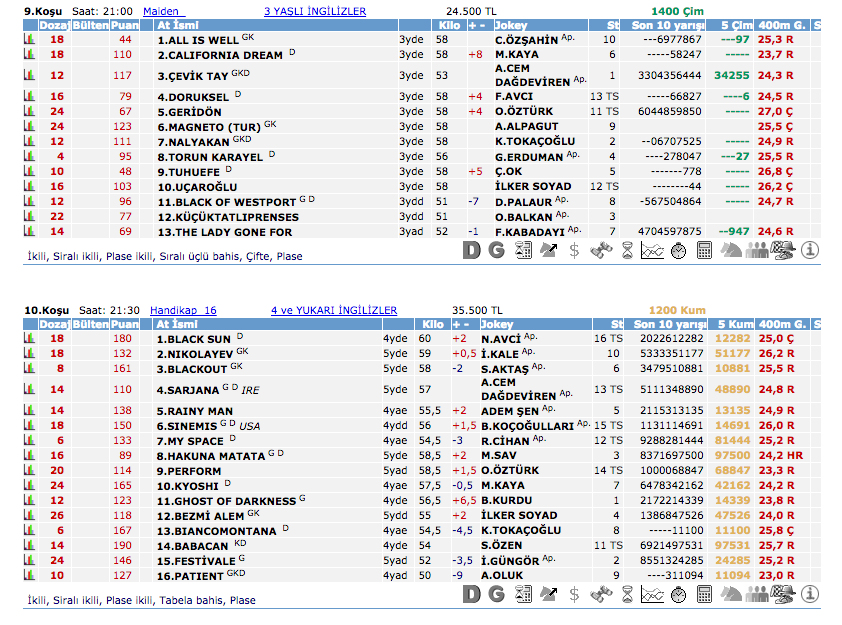Select horse name CALIFORNIA DREAM
The image size is (842, 625).
[x=220, y=55]
